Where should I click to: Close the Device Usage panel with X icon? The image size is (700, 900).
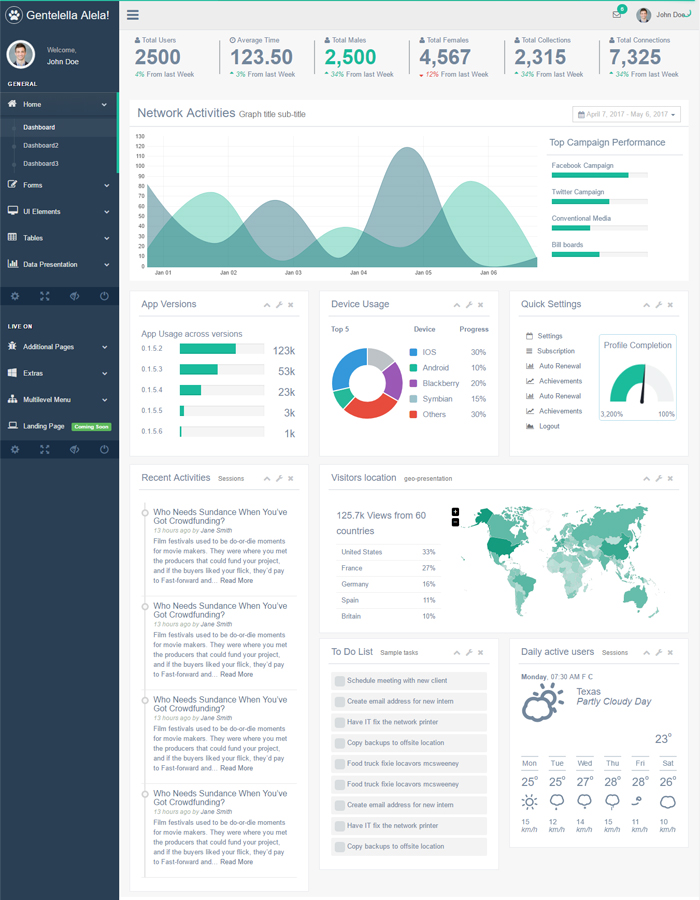pyautogui.click(x=480, y=305)
